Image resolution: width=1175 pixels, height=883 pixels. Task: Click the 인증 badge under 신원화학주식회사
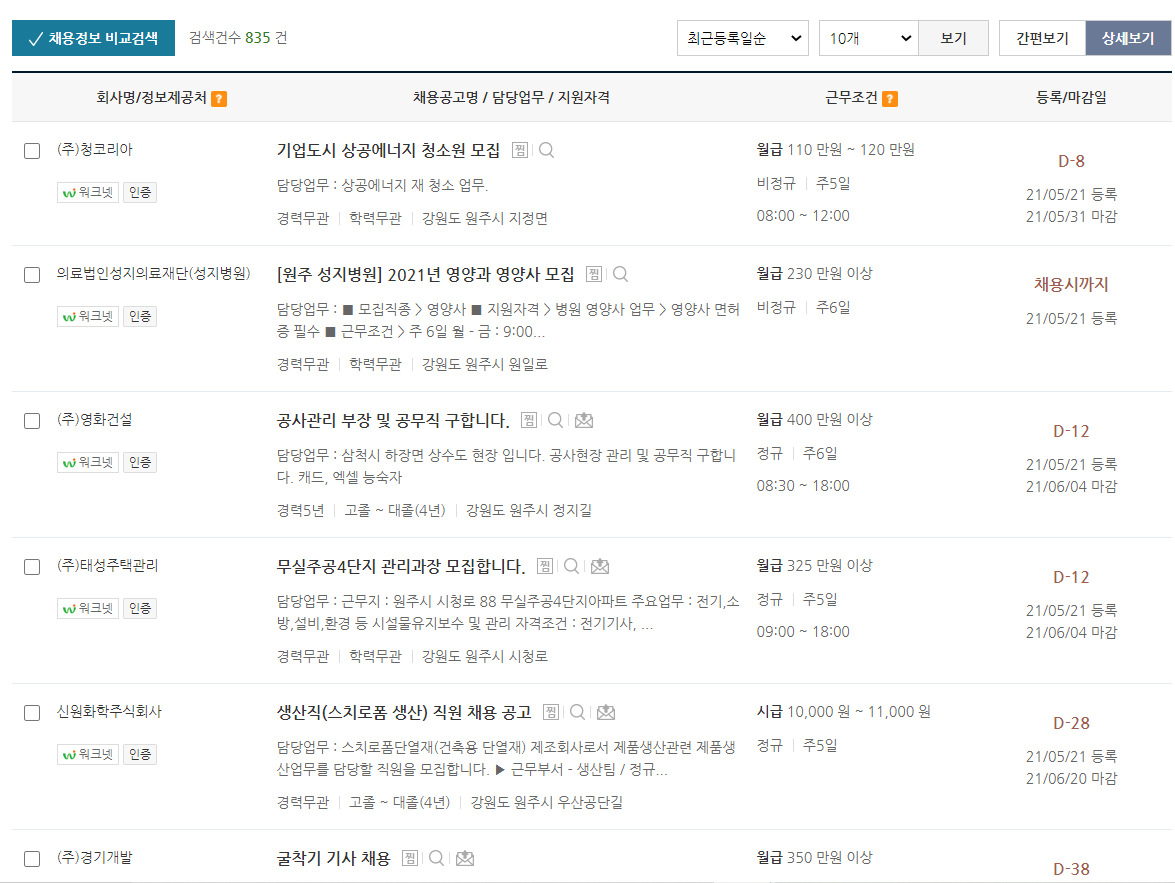tap(140, 754)
